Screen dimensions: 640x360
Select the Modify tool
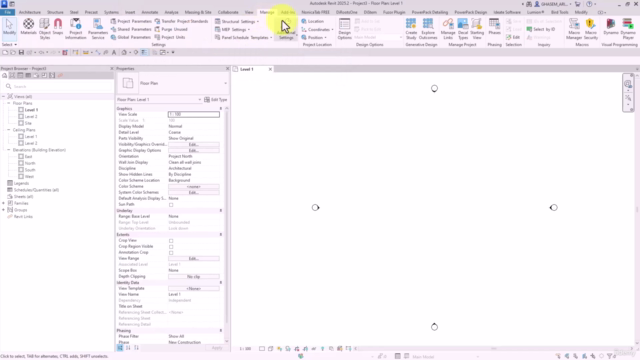point(9,28)
